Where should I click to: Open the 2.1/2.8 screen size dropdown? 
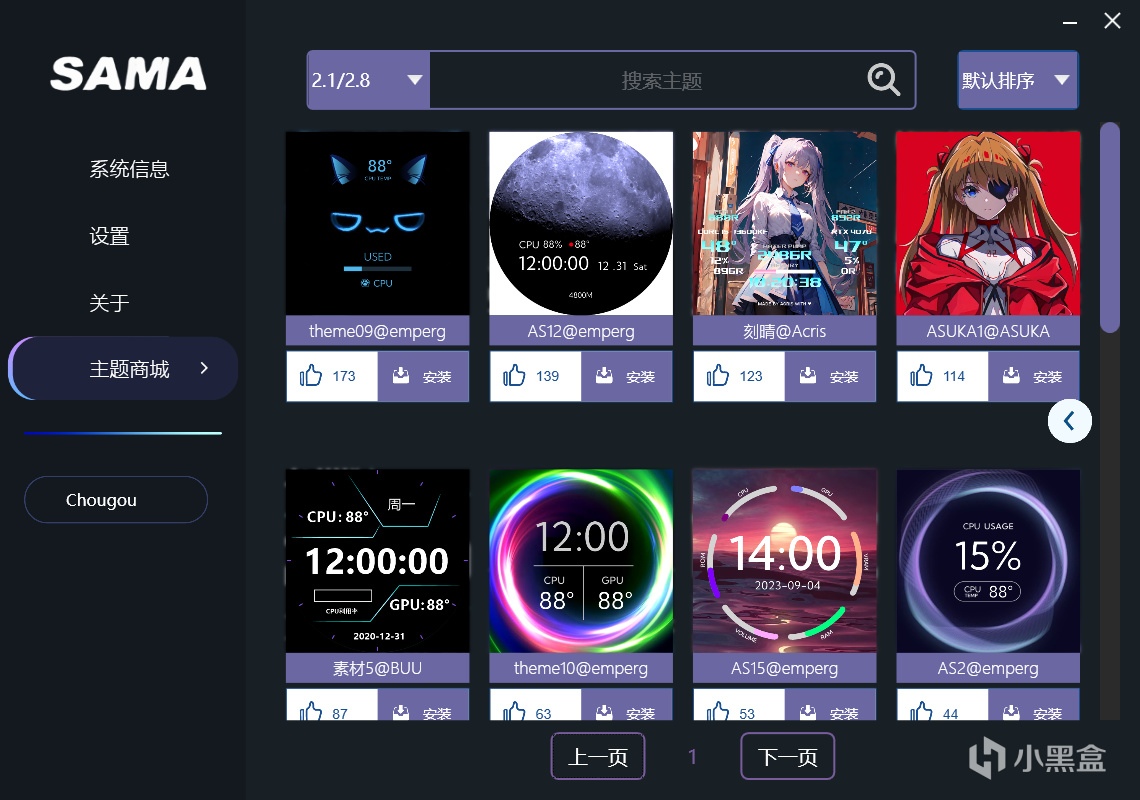[x=369, y=80]
